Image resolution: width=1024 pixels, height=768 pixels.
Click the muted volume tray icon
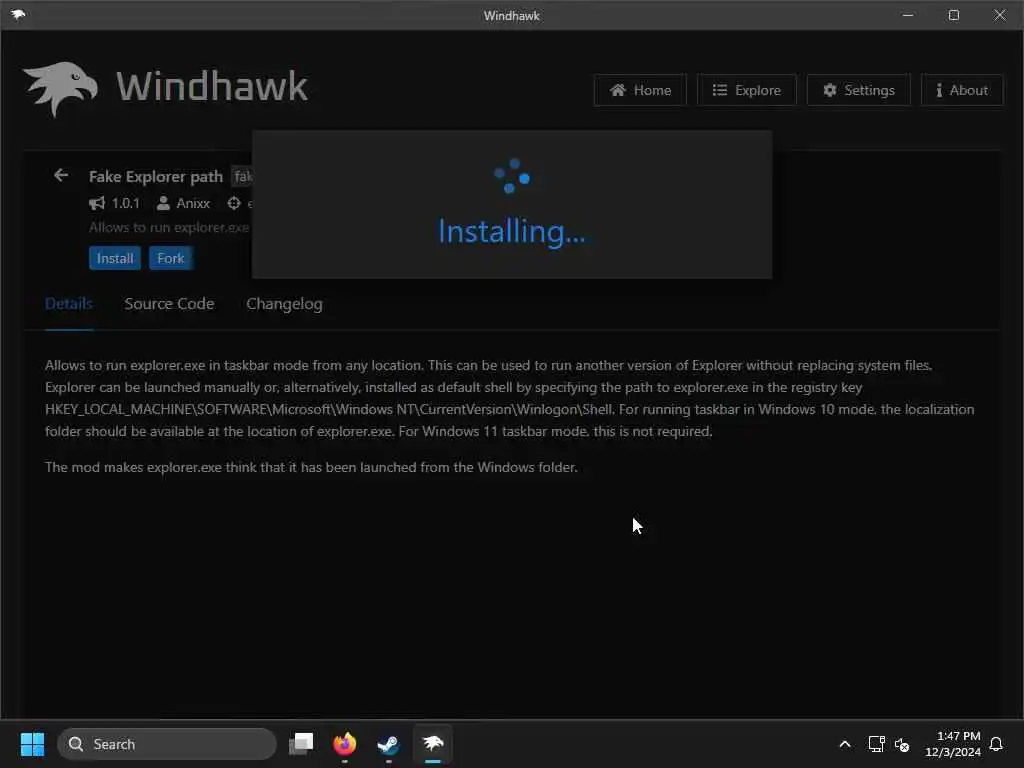pos(902,744)
